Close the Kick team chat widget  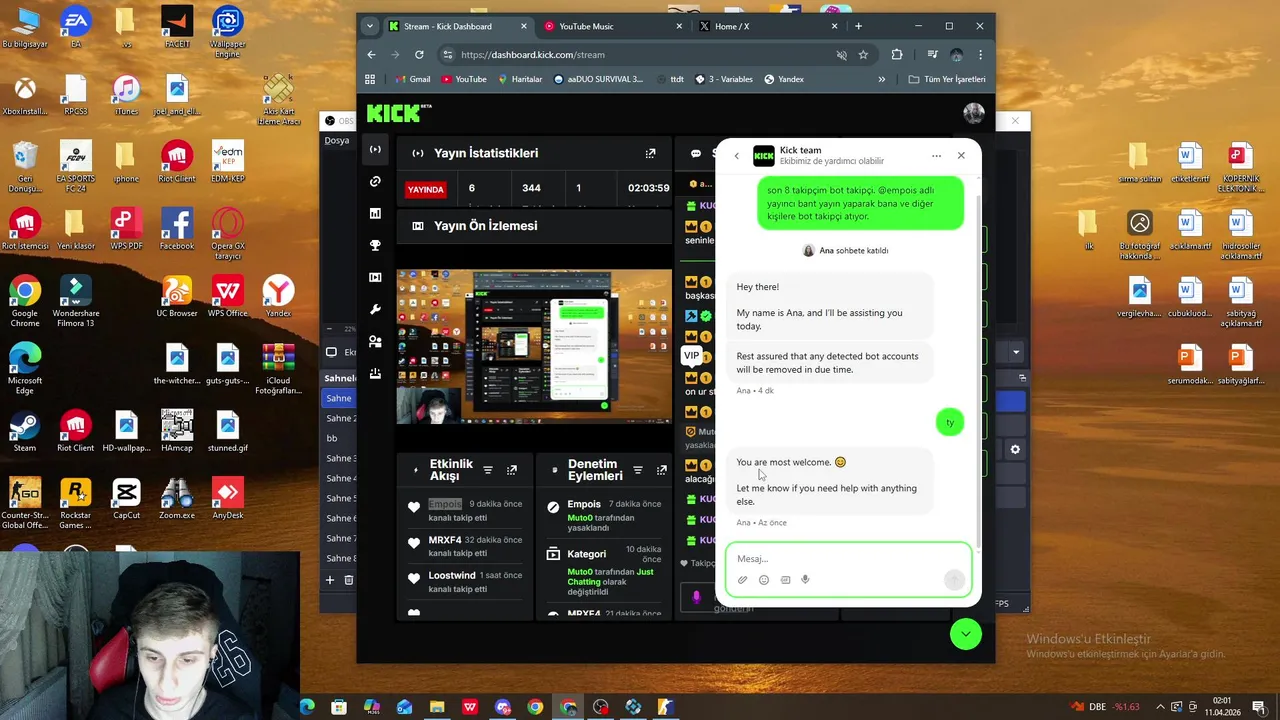(x=961, y=156)
